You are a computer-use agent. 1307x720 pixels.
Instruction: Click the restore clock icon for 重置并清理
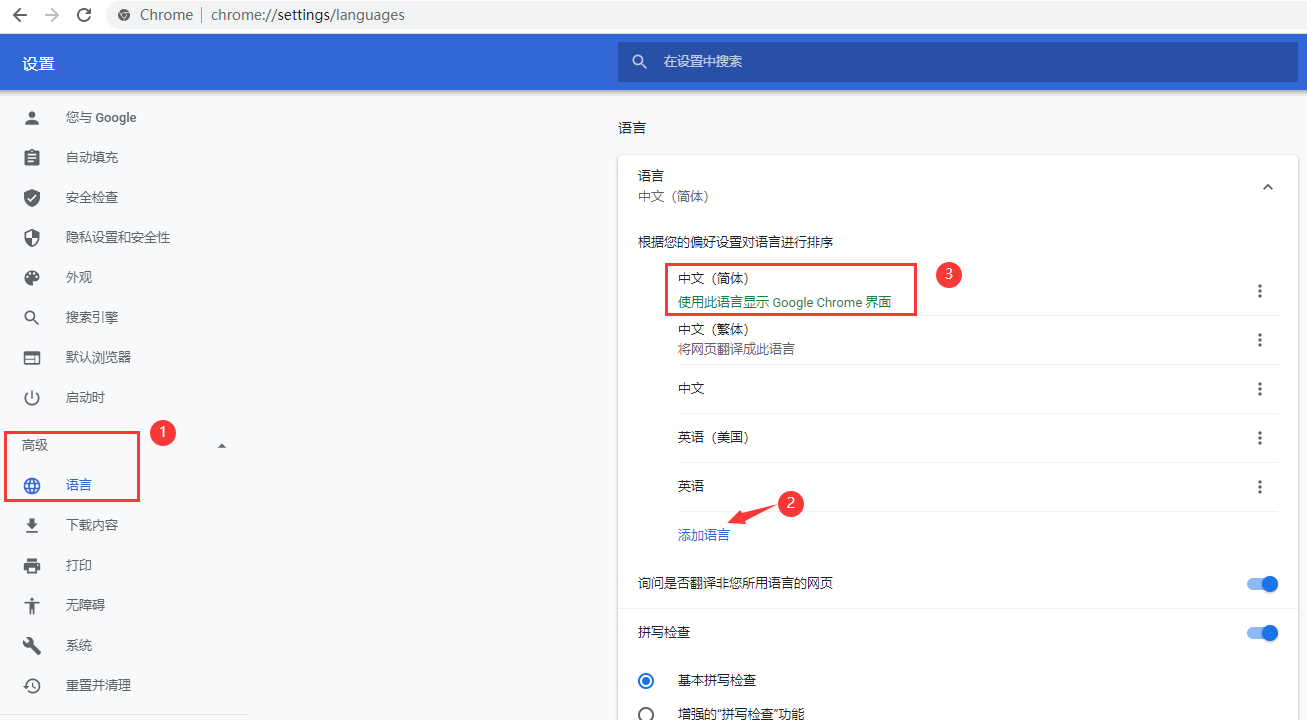coord(32,686)
